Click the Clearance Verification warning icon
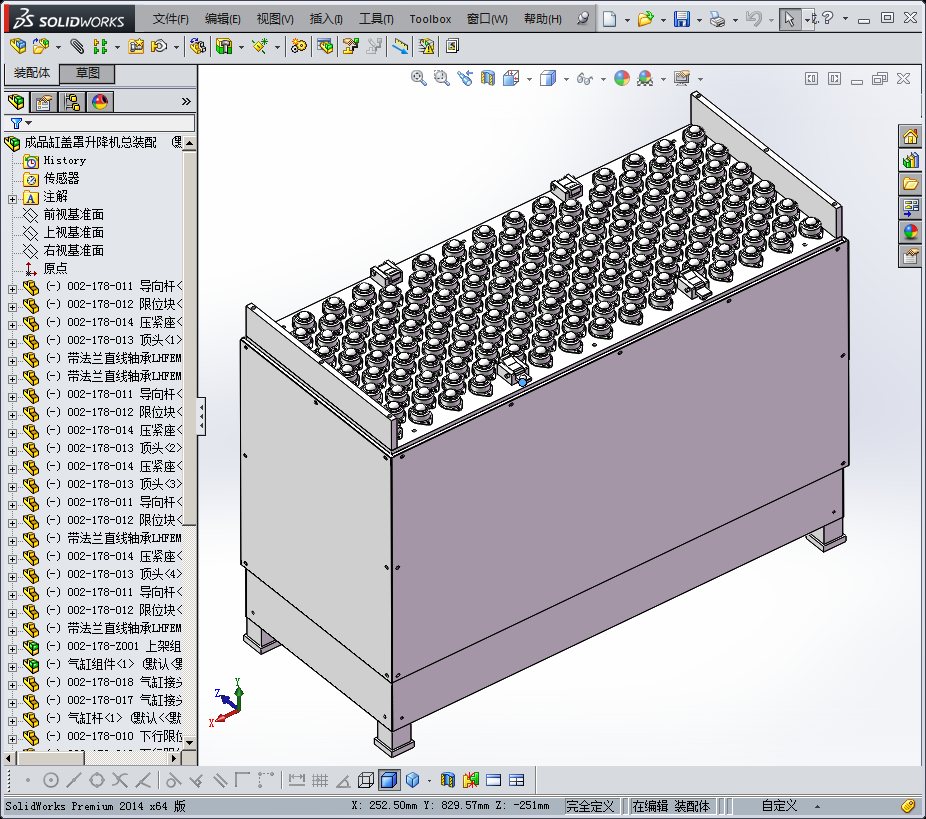 point(426,46)
